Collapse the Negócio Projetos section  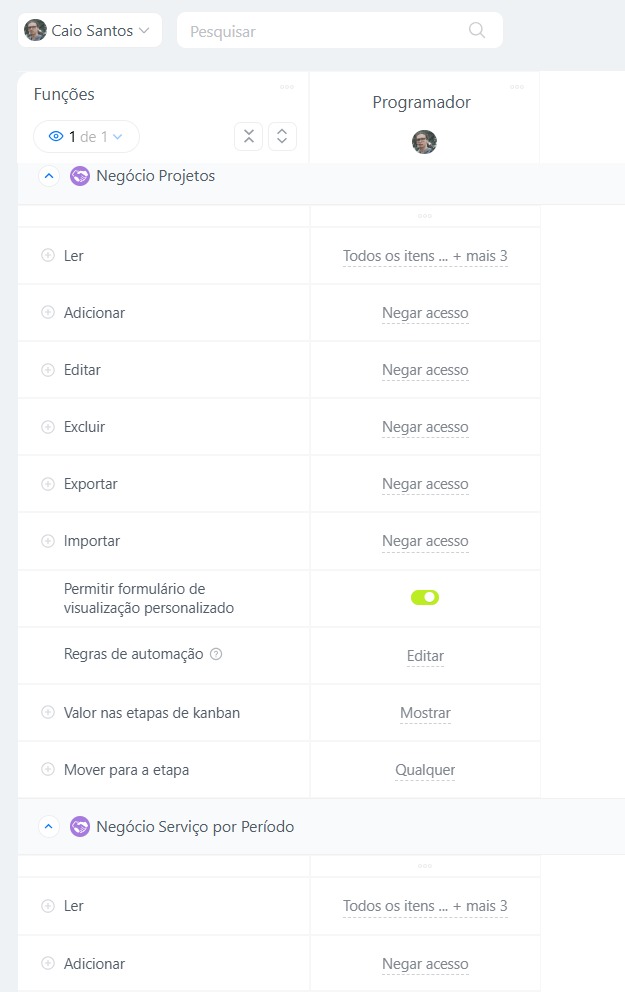(x=48, y=176)
